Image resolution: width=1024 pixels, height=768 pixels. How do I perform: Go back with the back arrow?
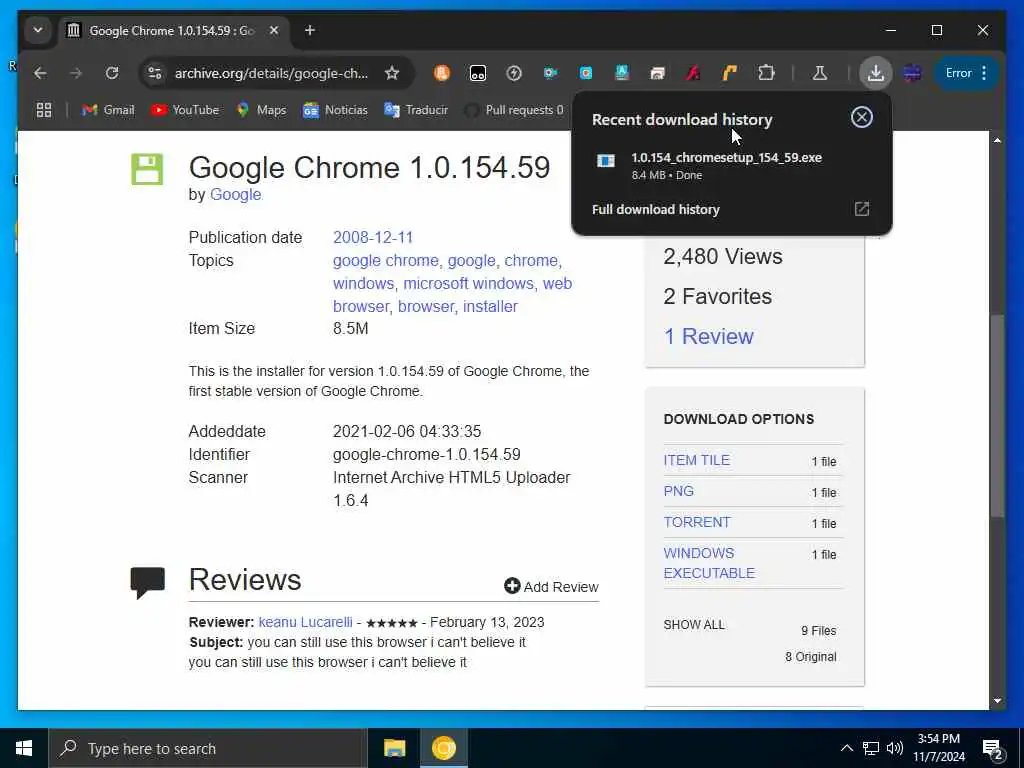pos(40,73)
